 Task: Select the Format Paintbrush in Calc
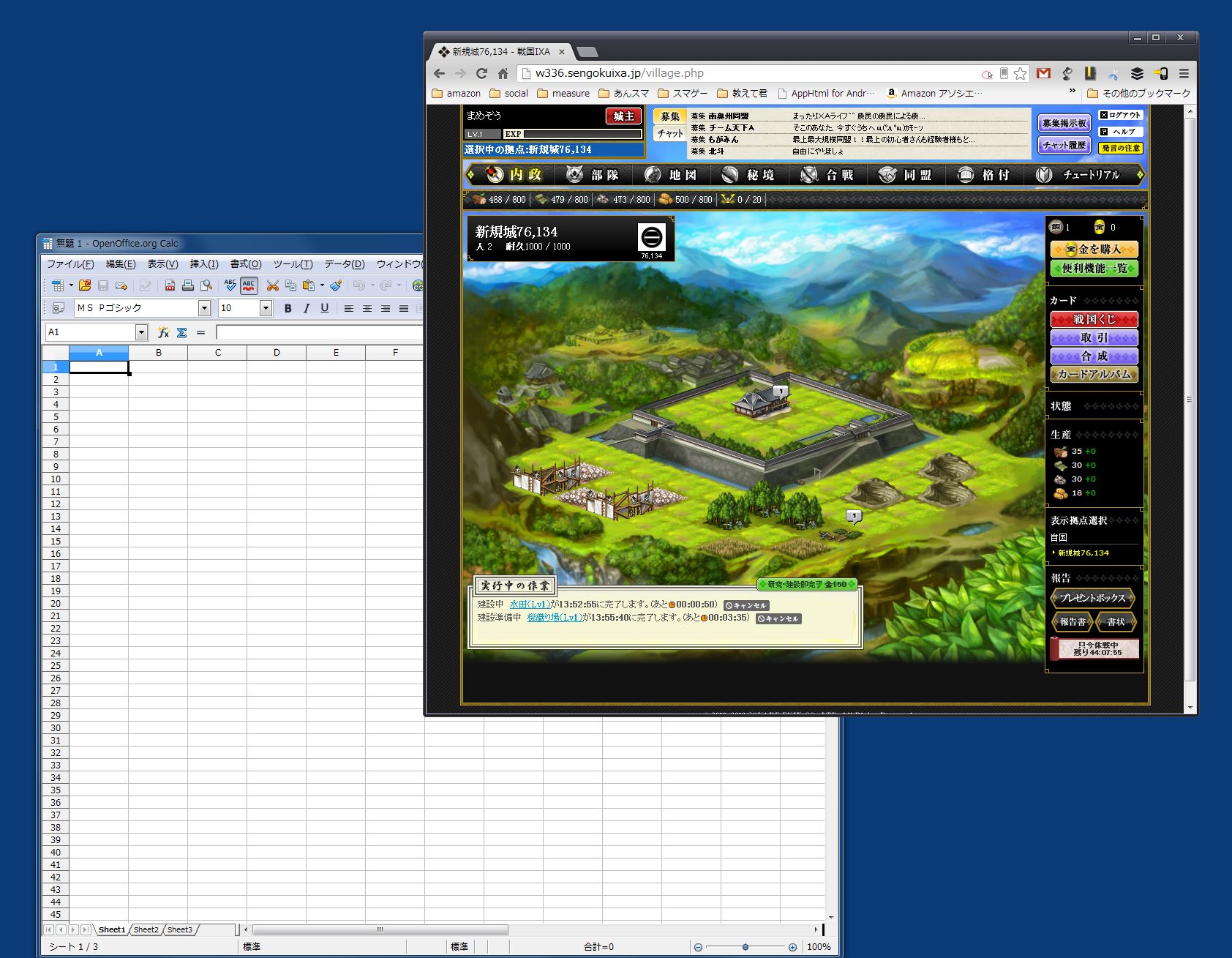(336, 285)
